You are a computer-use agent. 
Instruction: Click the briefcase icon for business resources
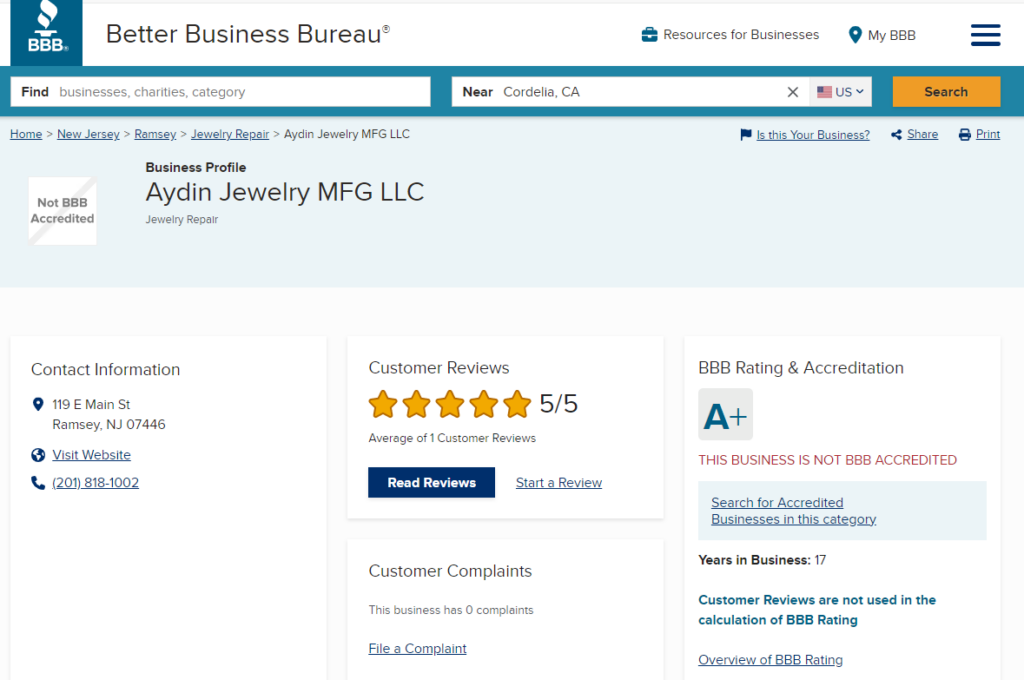pos(649,35)
